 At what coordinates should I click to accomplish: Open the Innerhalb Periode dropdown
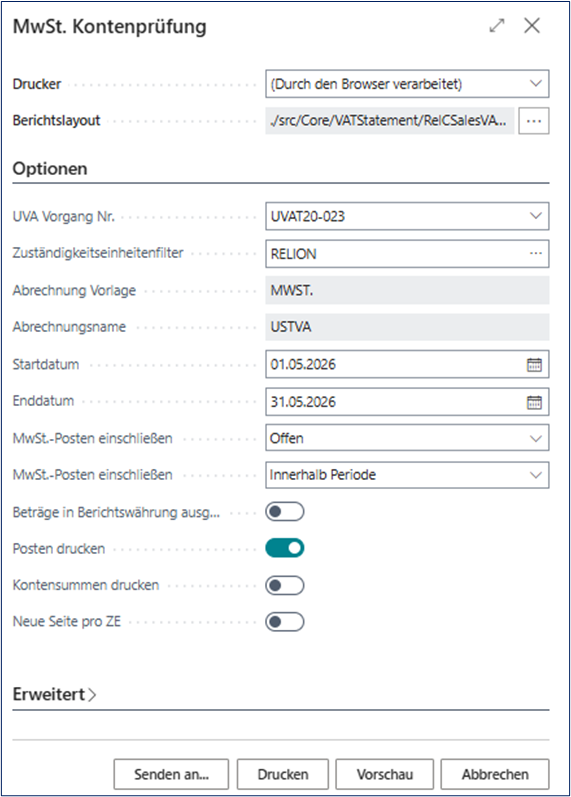pyautogui.click(x=407, y=475)
